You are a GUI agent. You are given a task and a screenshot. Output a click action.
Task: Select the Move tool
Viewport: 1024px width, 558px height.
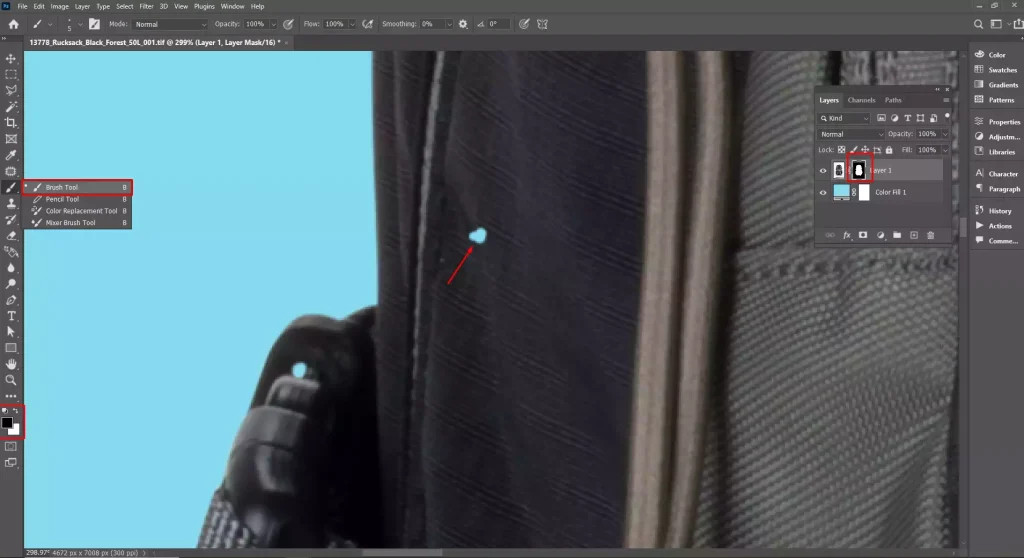coord(11,59)
